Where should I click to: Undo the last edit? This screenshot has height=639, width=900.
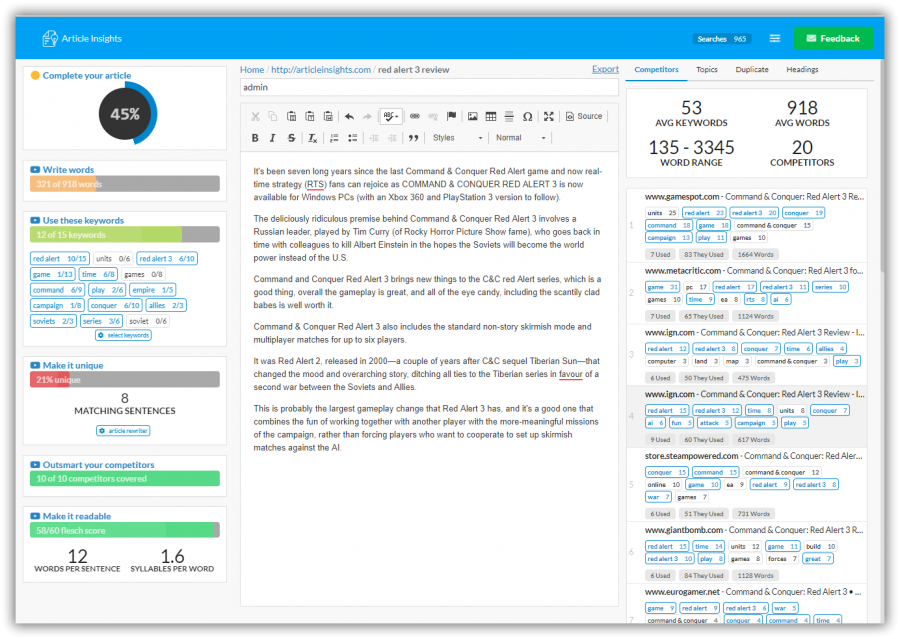point(349,117)
